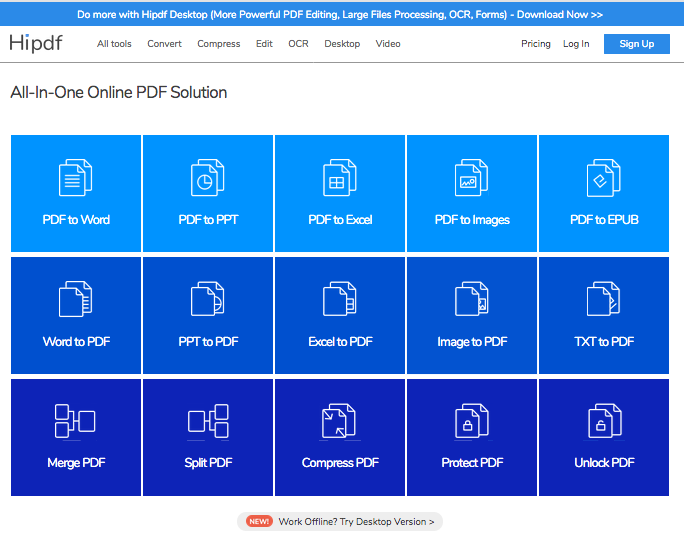The image size is (684, 546).
Task: Open the Compress menu item
Action: point(219,44)
